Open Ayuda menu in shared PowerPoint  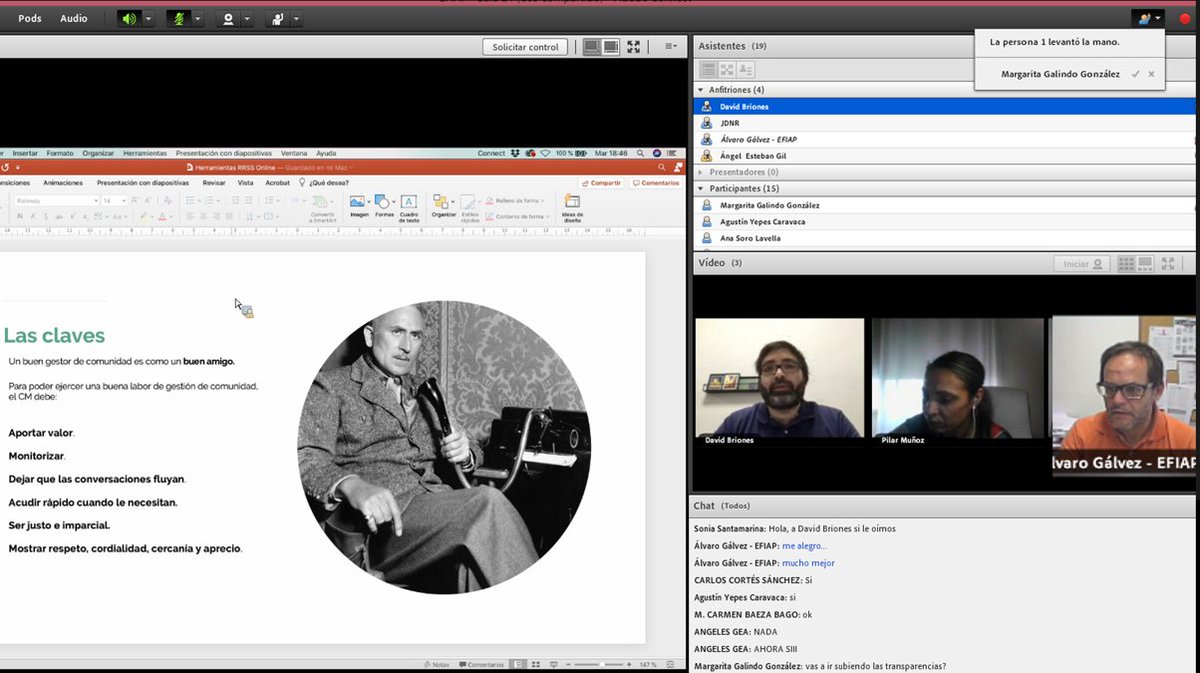pos(326,153)
